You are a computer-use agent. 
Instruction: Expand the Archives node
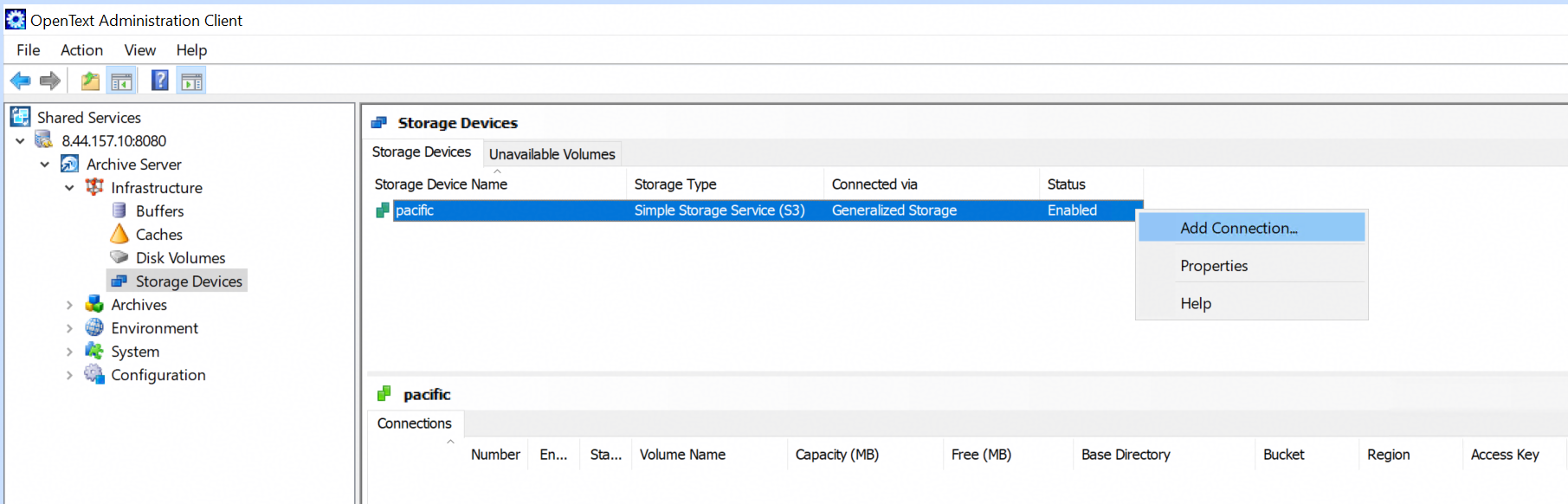click(x=69, y=305)
